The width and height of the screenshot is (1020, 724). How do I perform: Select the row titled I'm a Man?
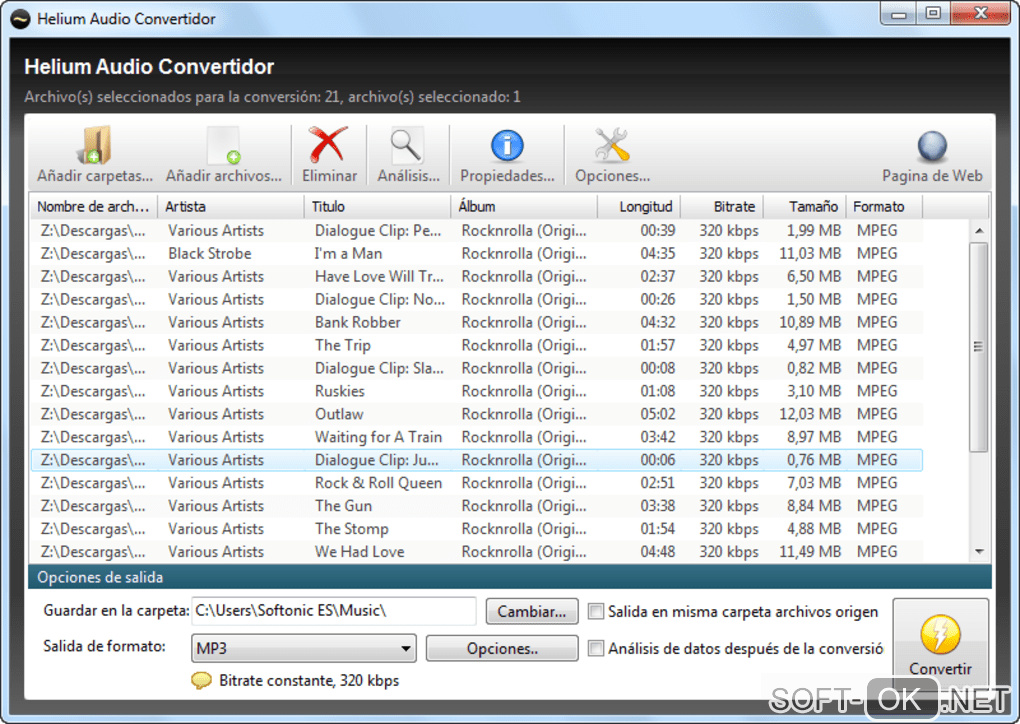click(x=476, y=254)
